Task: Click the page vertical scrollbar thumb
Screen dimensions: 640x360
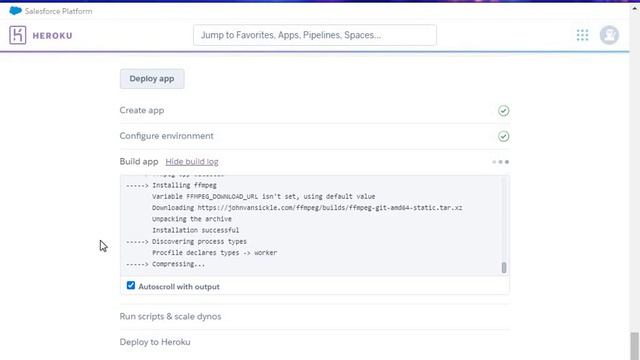Action: 635,345
